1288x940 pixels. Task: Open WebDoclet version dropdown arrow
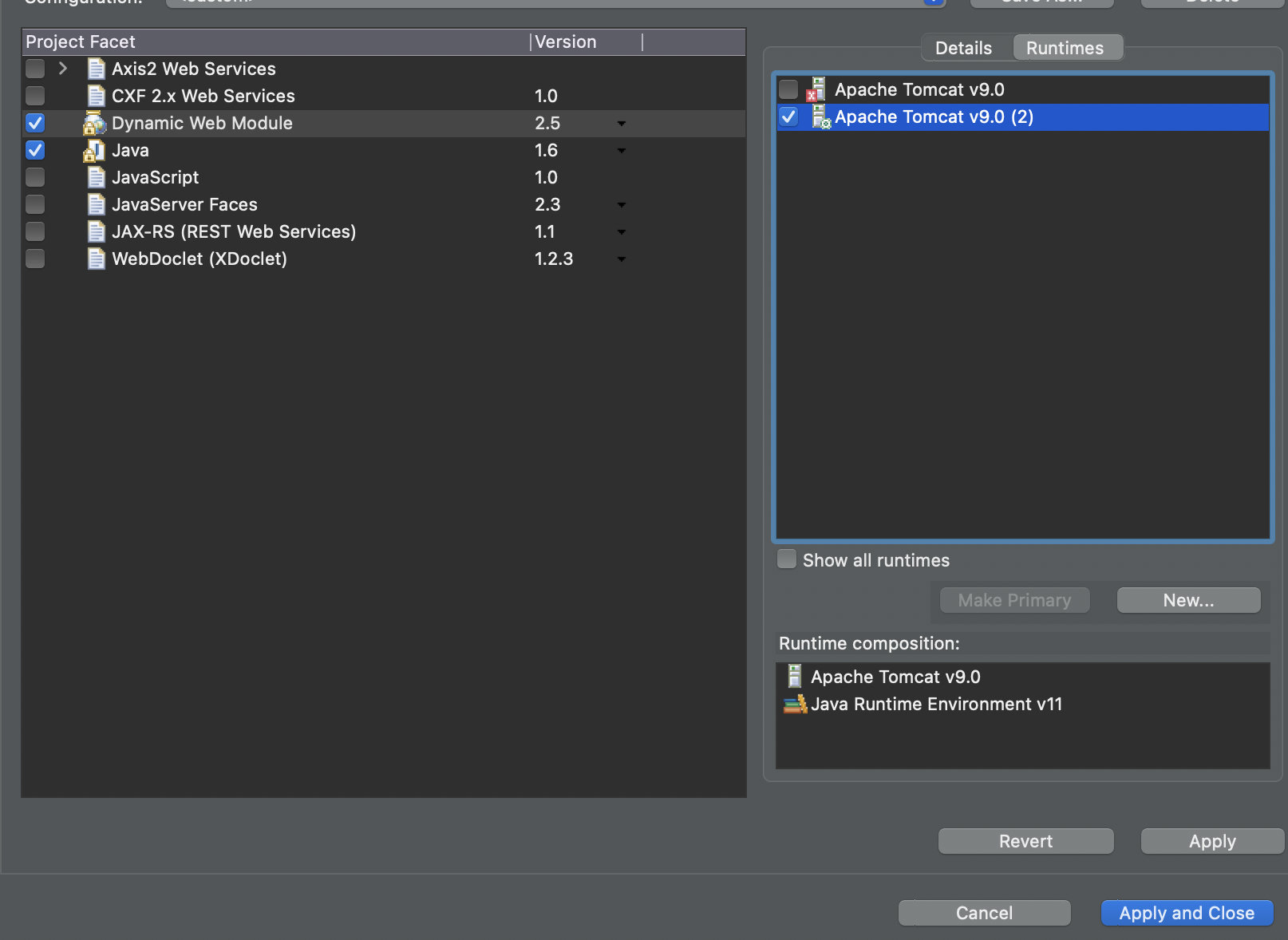click(622, 259)
